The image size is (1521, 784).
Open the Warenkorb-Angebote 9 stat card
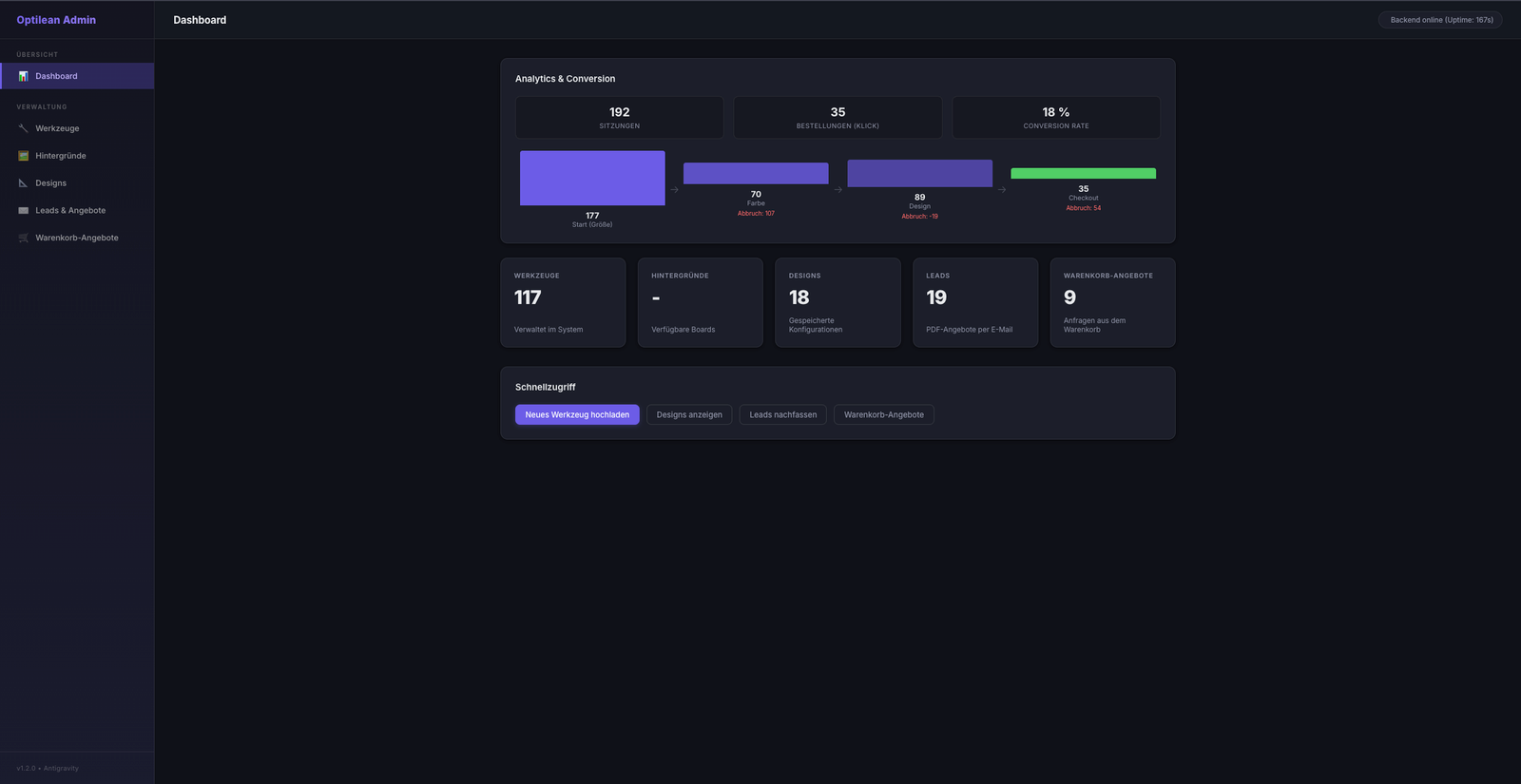pos(1112,302)
